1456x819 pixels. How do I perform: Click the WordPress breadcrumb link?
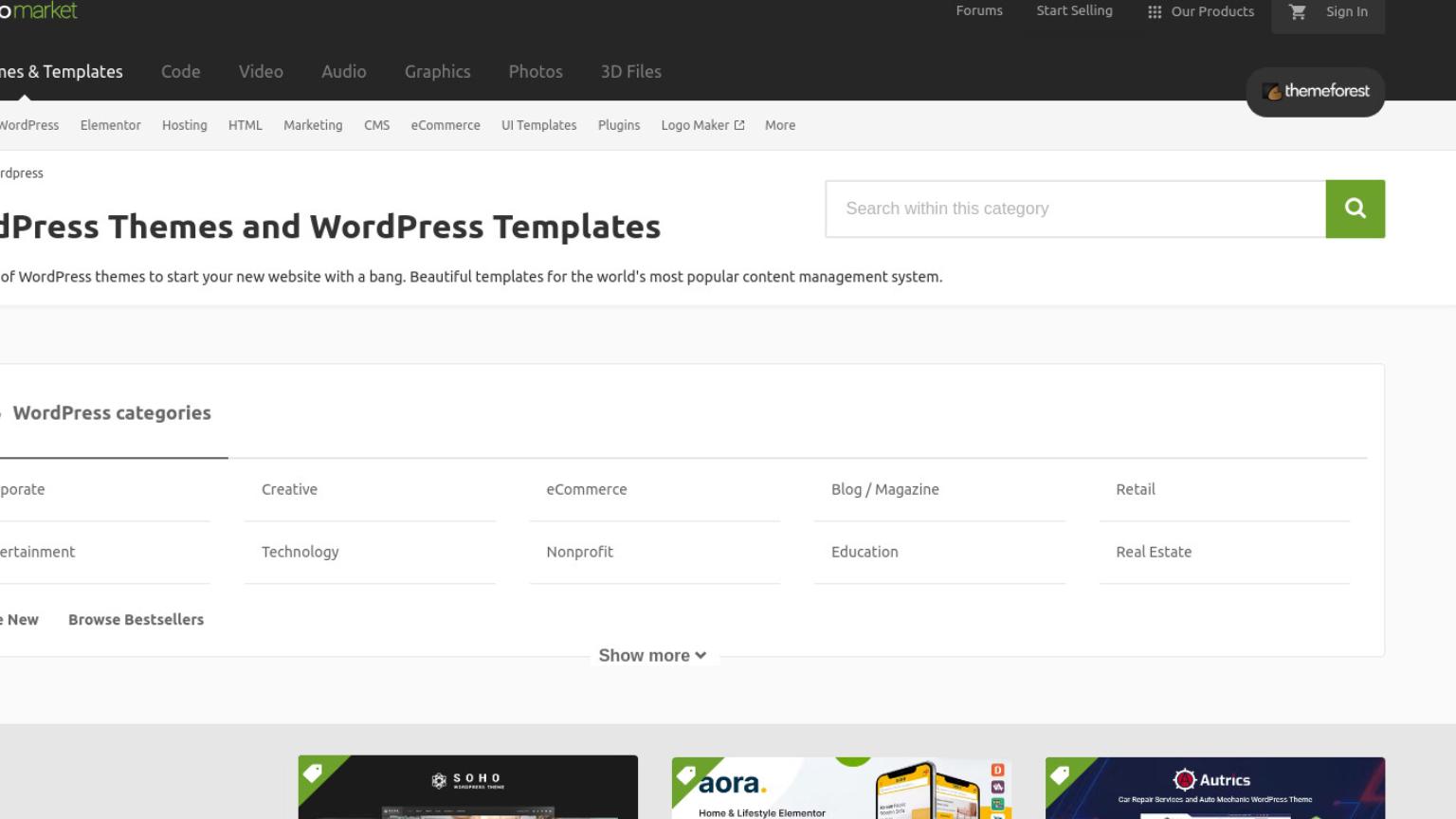point(22,173)
